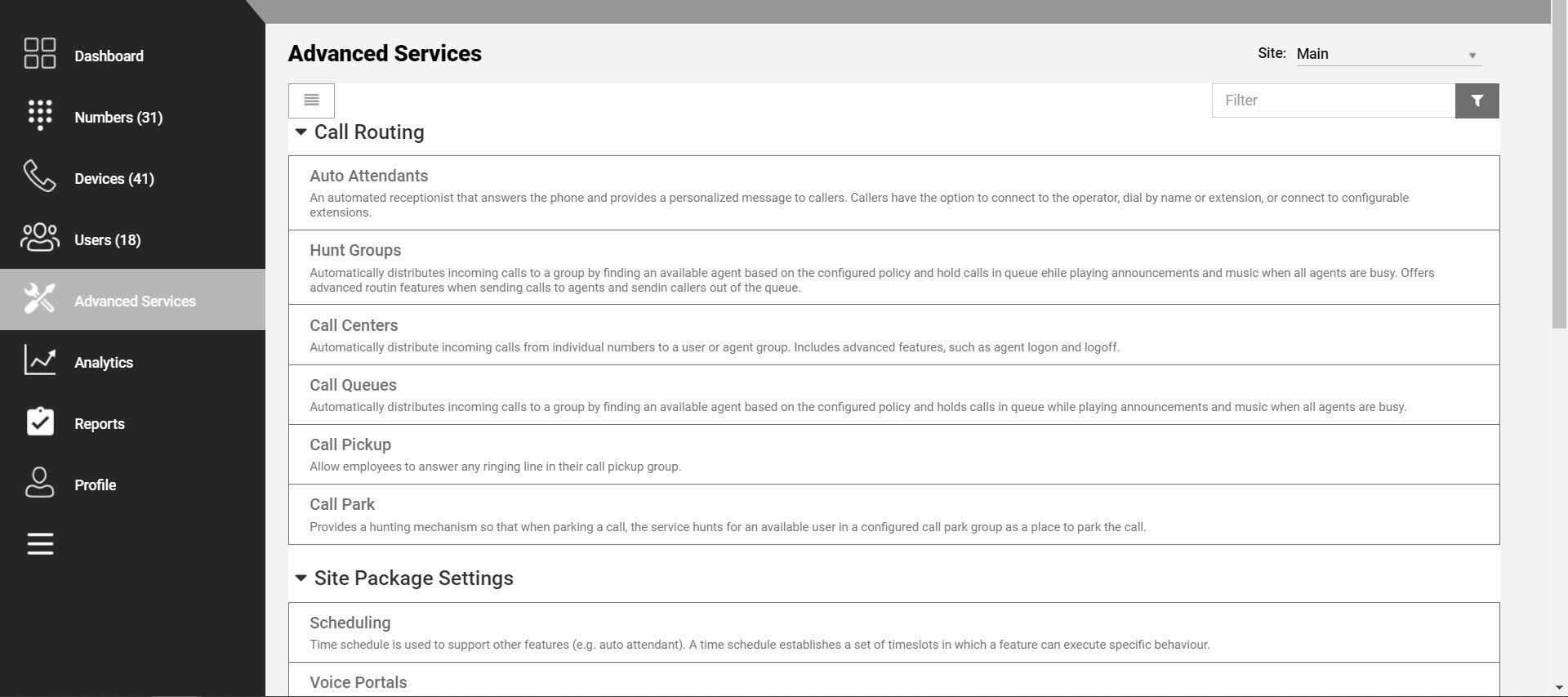The image size is (1568, 697).
Task: Apply filter with funnel button
Action: [1477, 101]
